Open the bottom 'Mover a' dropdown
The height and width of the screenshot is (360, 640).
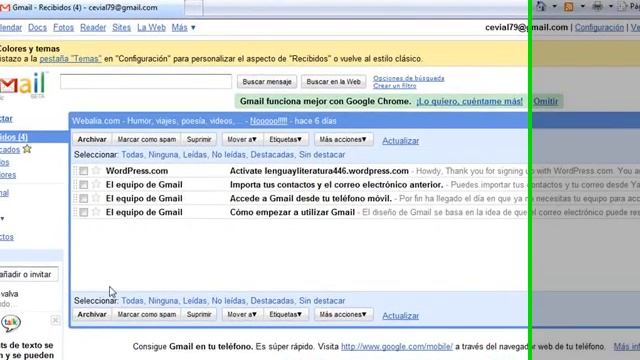tap(242, 315)
